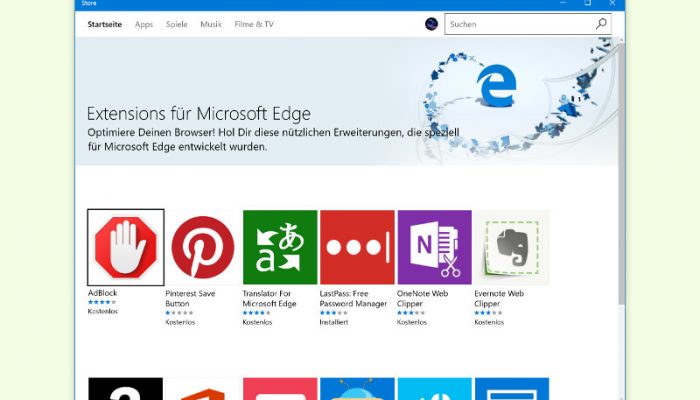
Task: Click Kostenlos under Translator For Microsoft Edge
Action: 257,322
